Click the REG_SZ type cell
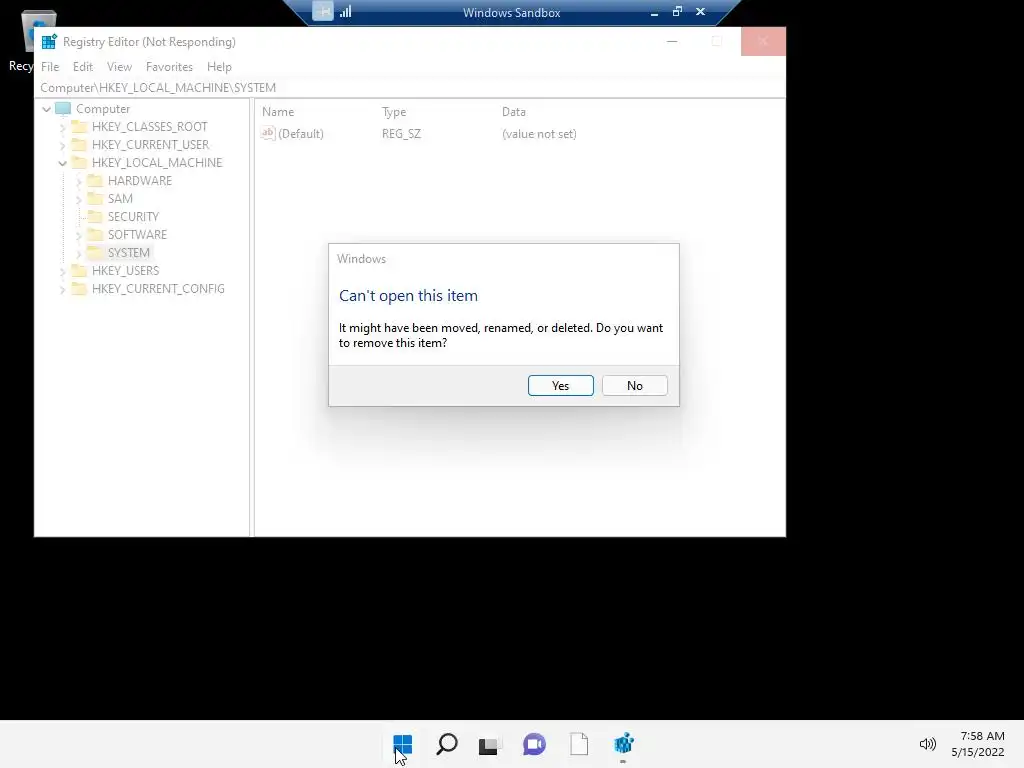The height and width of the screenshot is (768, 1024). [x=401, y=134]
